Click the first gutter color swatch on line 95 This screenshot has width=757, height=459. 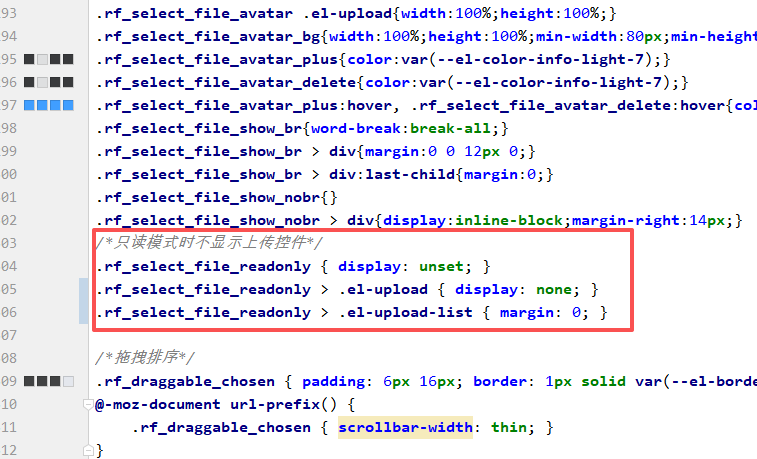coord(29,59)
